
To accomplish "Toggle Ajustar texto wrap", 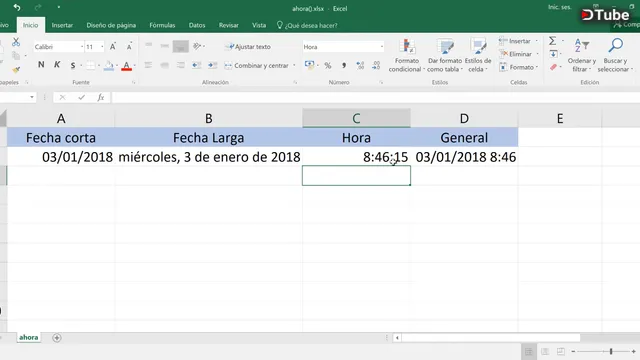I will [249, 47].
